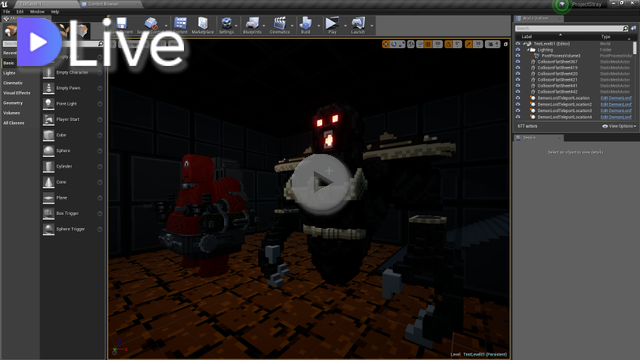Hide CollisionFlatSheet367 with its eye icon

(518, 62)
